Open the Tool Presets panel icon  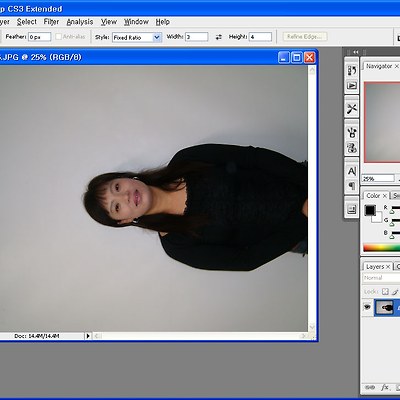point(352,108)
